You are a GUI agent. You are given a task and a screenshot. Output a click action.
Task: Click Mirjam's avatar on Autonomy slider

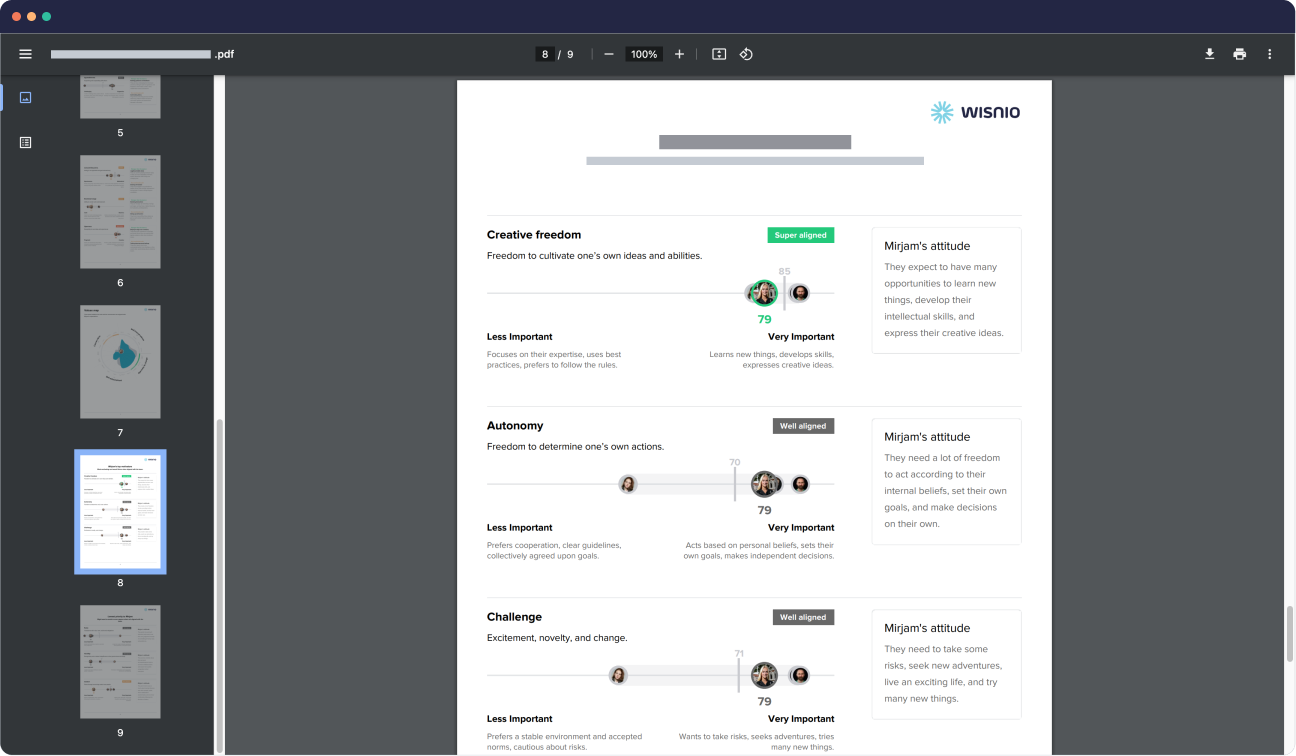click(x=764, y=484)
